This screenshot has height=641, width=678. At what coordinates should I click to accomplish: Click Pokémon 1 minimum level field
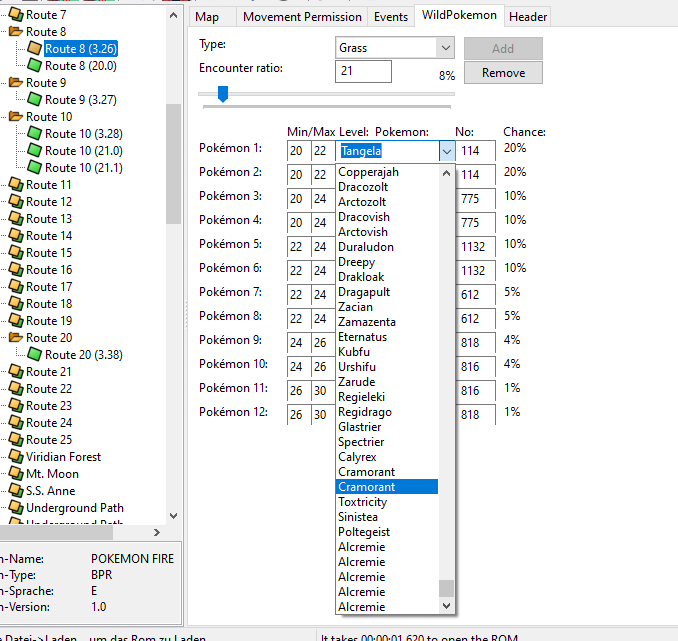297,151
